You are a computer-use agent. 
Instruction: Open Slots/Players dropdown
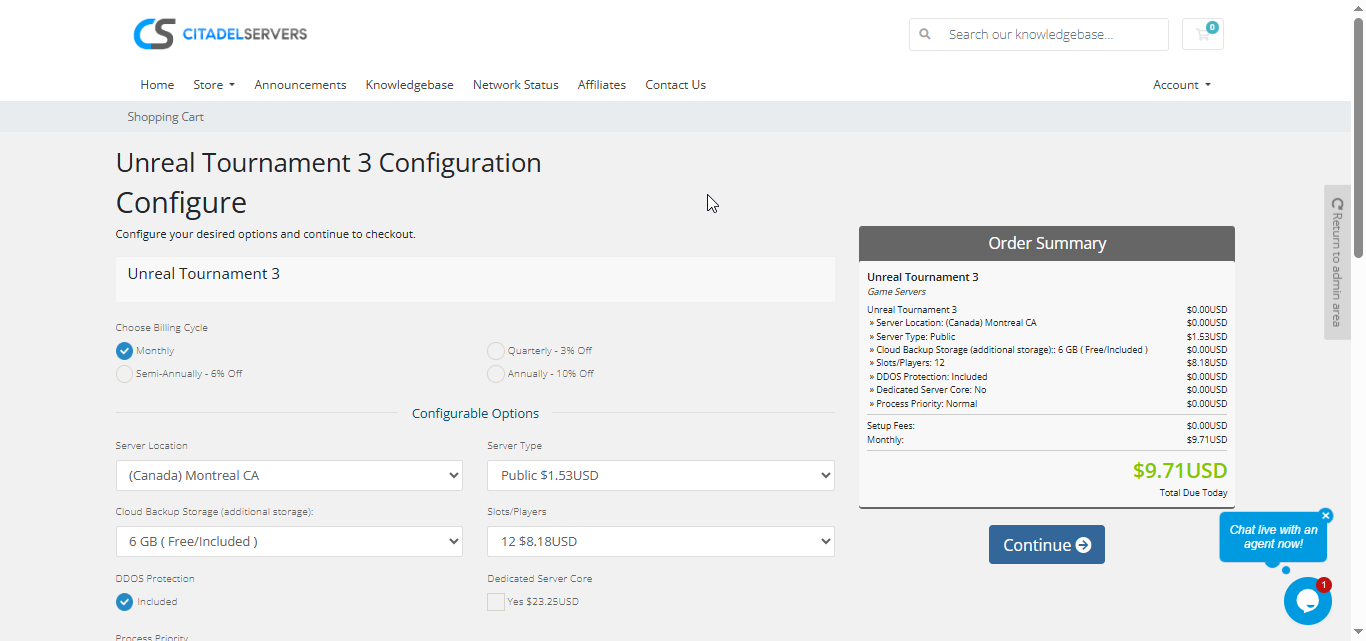click(661, 541)
